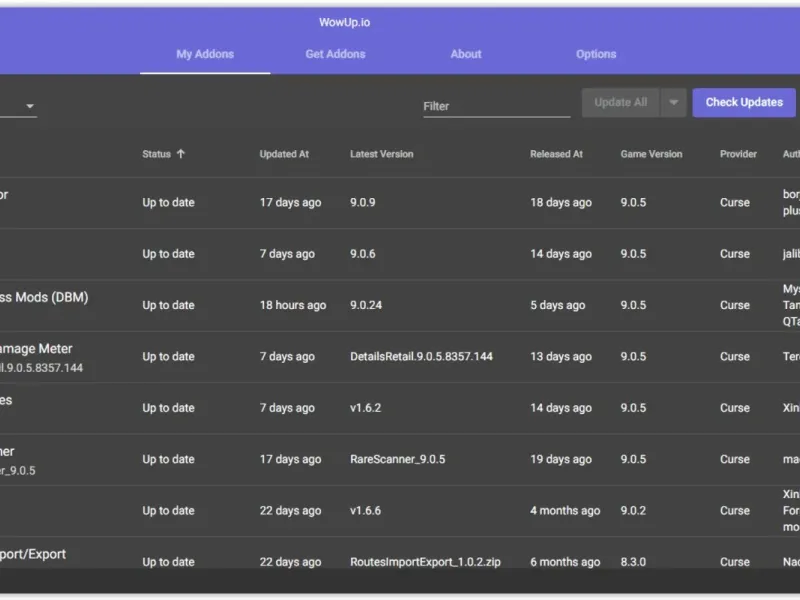Click the '13 days ago' released cell
The width and height of the screenshot is (800, 600).
(x=561, y=357)
